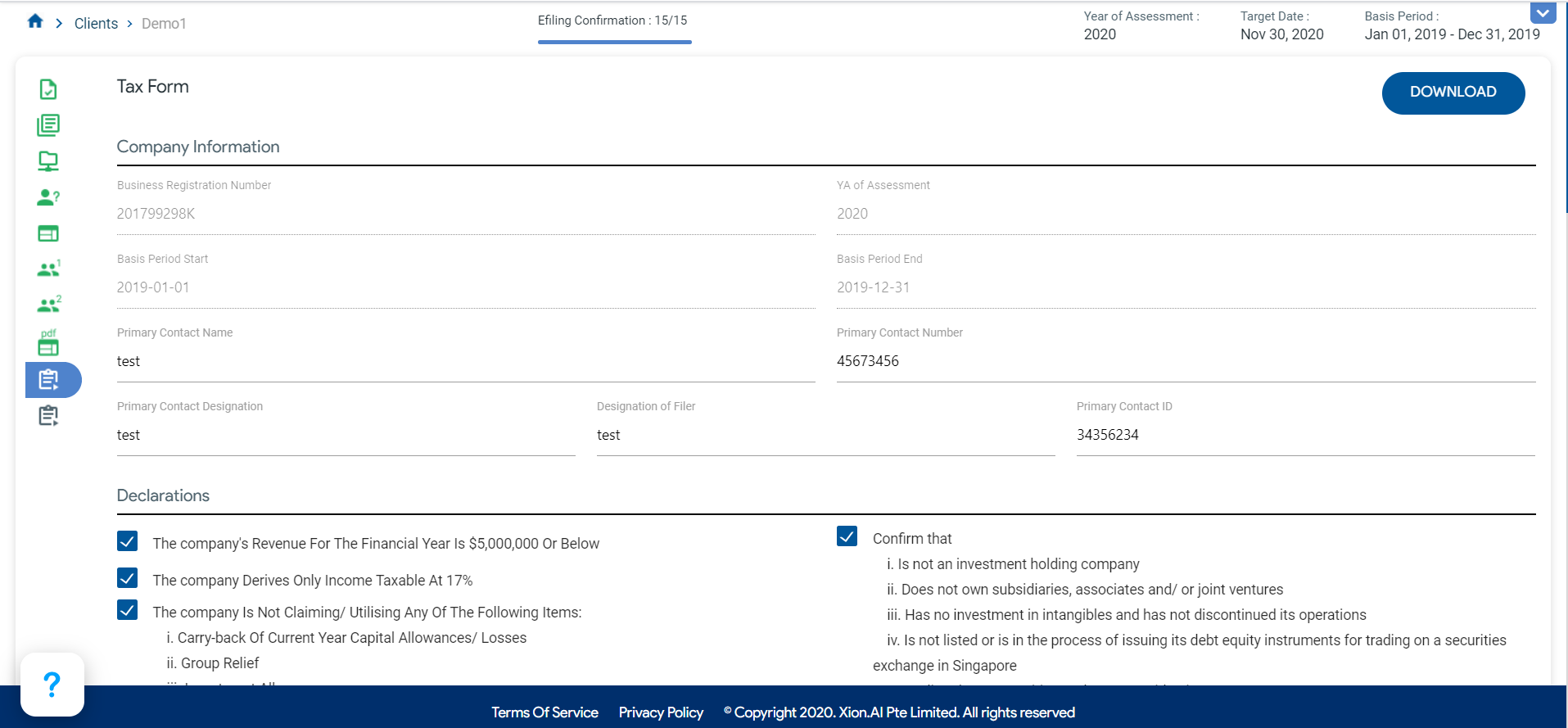Open the help question mark button
This screenshot has height=728, width=1568.
click(x=52, y=685)
